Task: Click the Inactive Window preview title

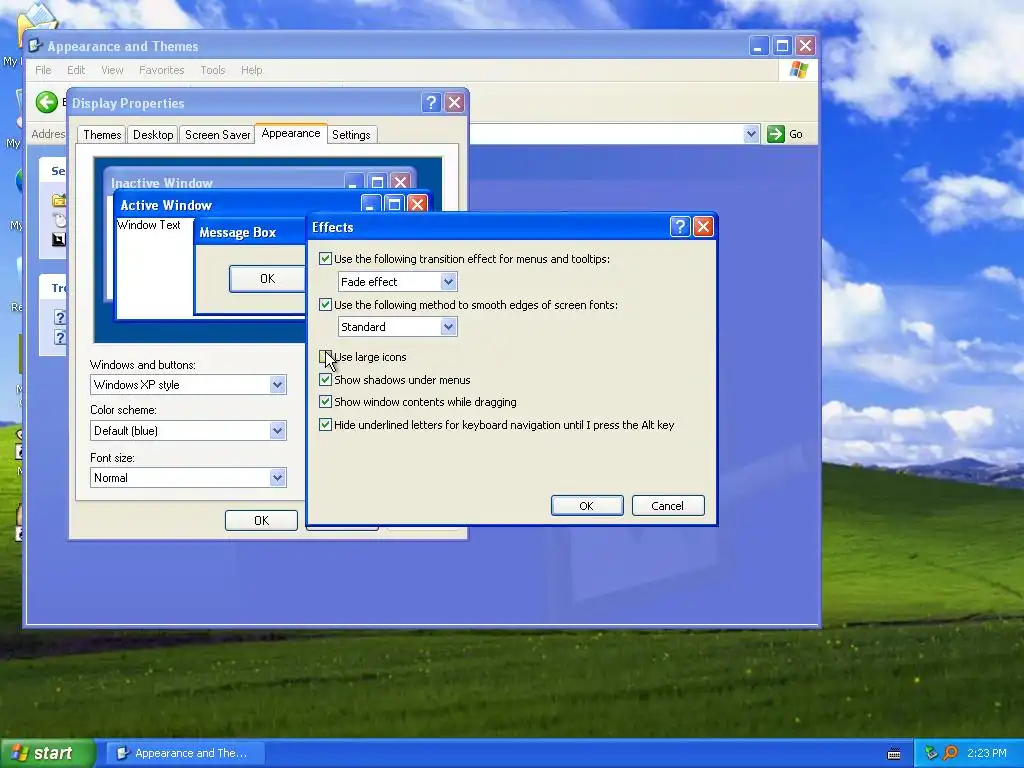Action: pyautogui.click(x=162, y=183)
